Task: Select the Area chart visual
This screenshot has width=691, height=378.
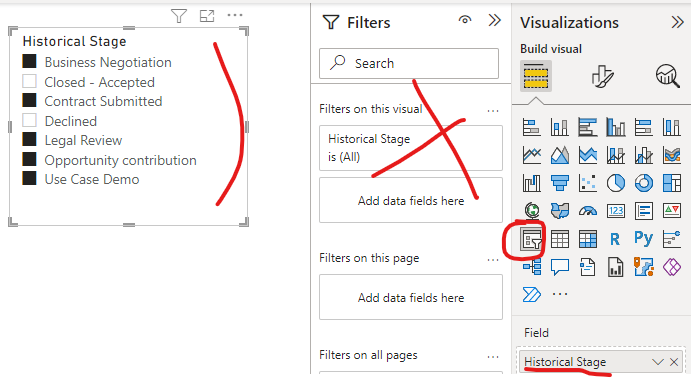Action: click(x=559, y=155)
